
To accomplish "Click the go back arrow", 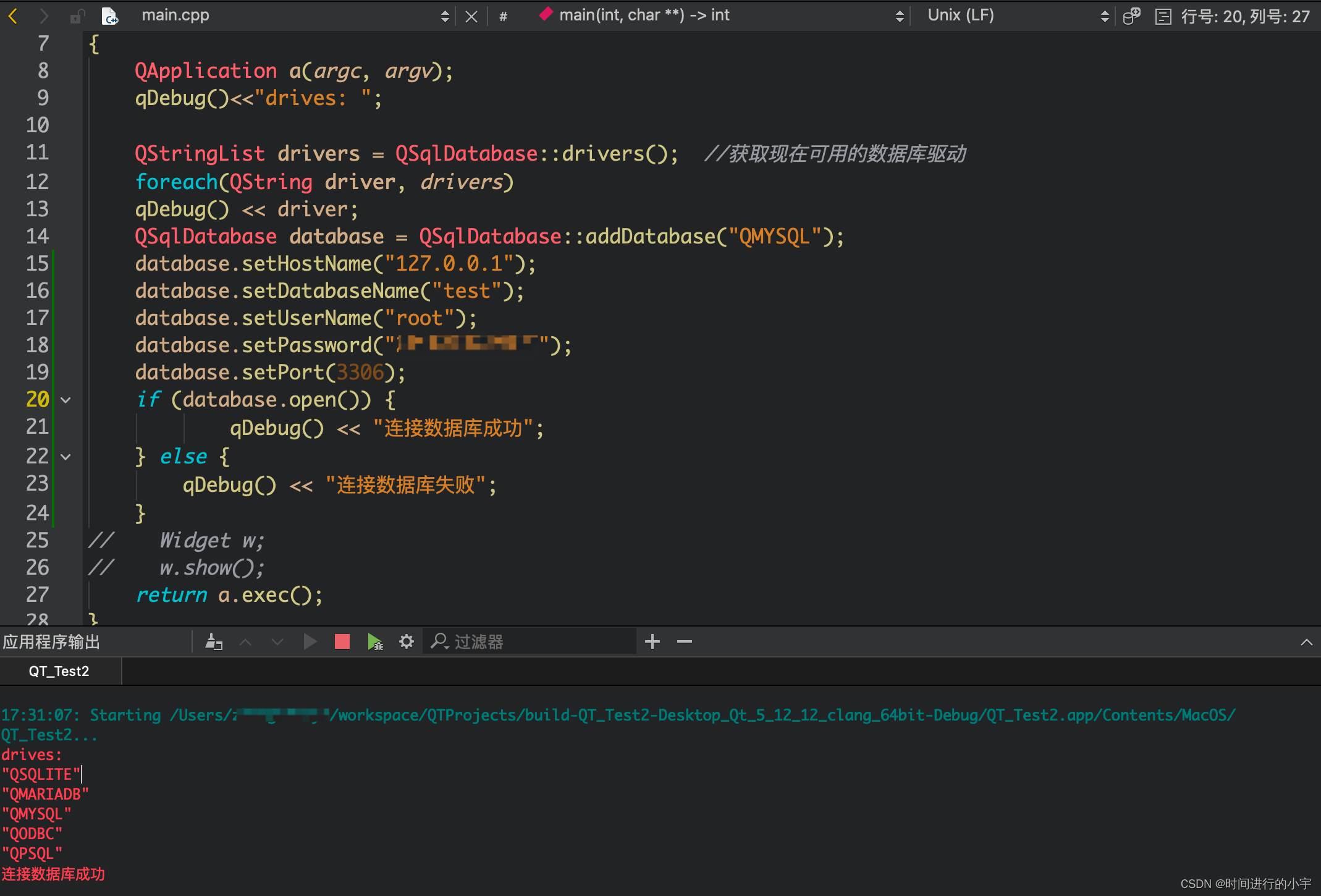I will [x=14, y=15].
